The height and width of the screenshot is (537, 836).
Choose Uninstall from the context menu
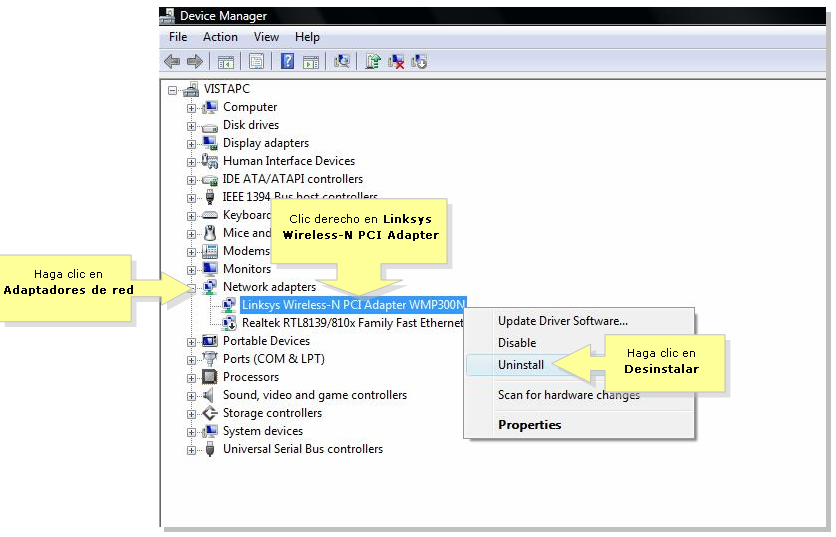click(x=580, y=365)
